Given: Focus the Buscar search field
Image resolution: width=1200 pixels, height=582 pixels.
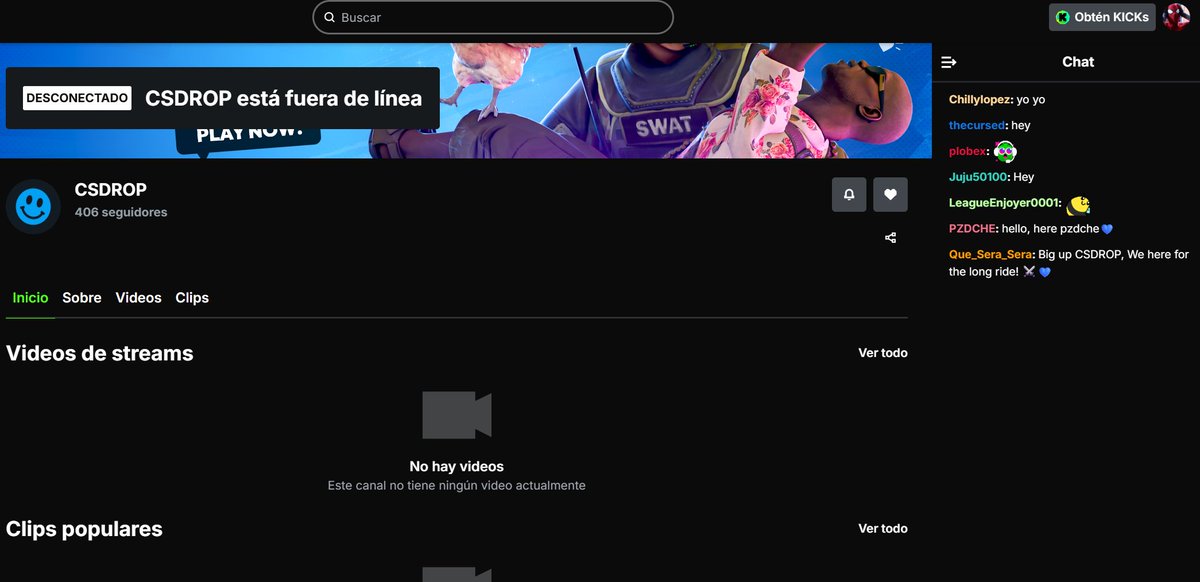Looking at the screenshot, I should pyautogui.click(x=493, y=17).
